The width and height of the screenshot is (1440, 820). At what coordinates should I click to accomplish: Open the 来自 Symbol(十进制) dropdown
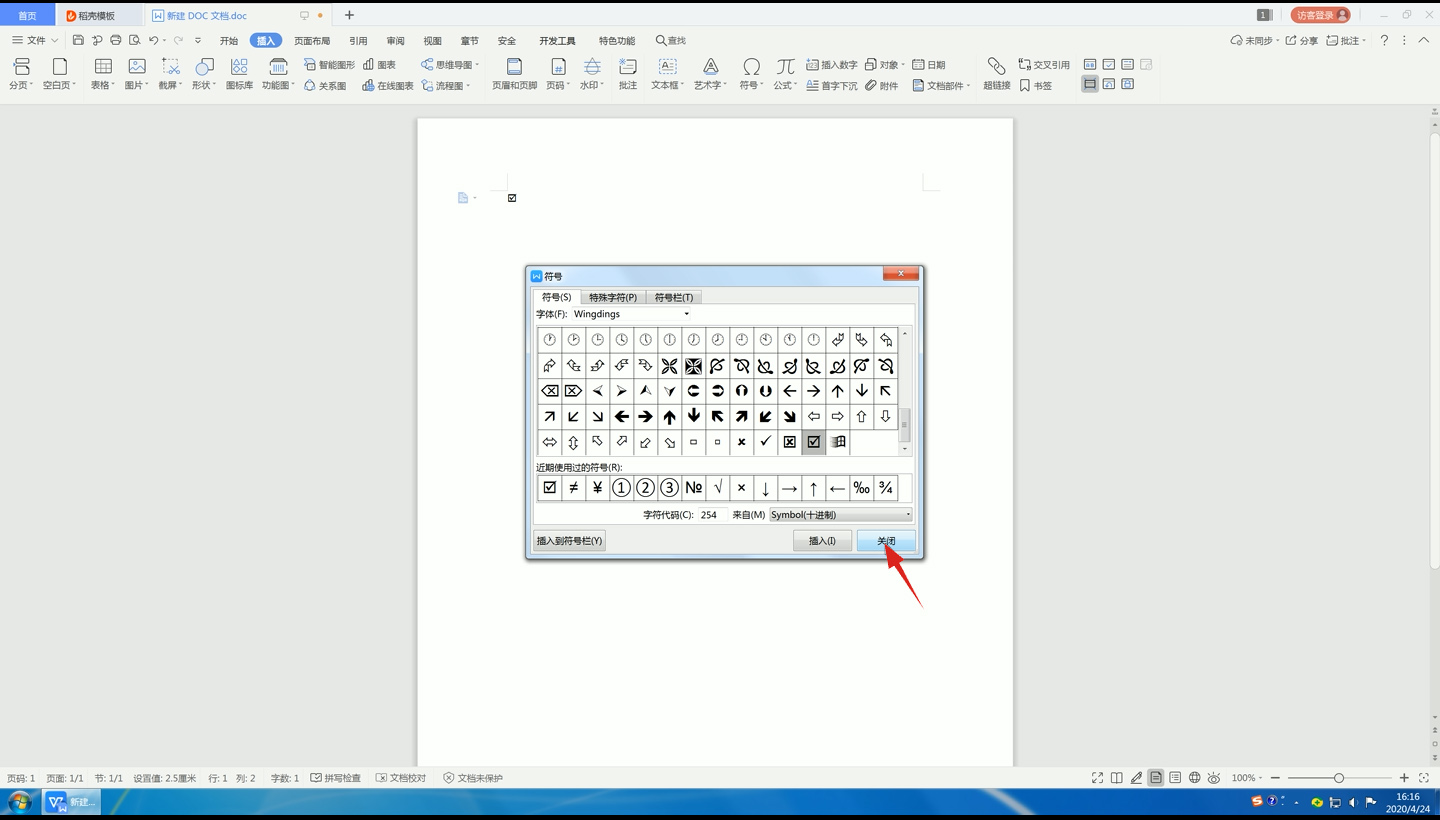pos(908,515)
